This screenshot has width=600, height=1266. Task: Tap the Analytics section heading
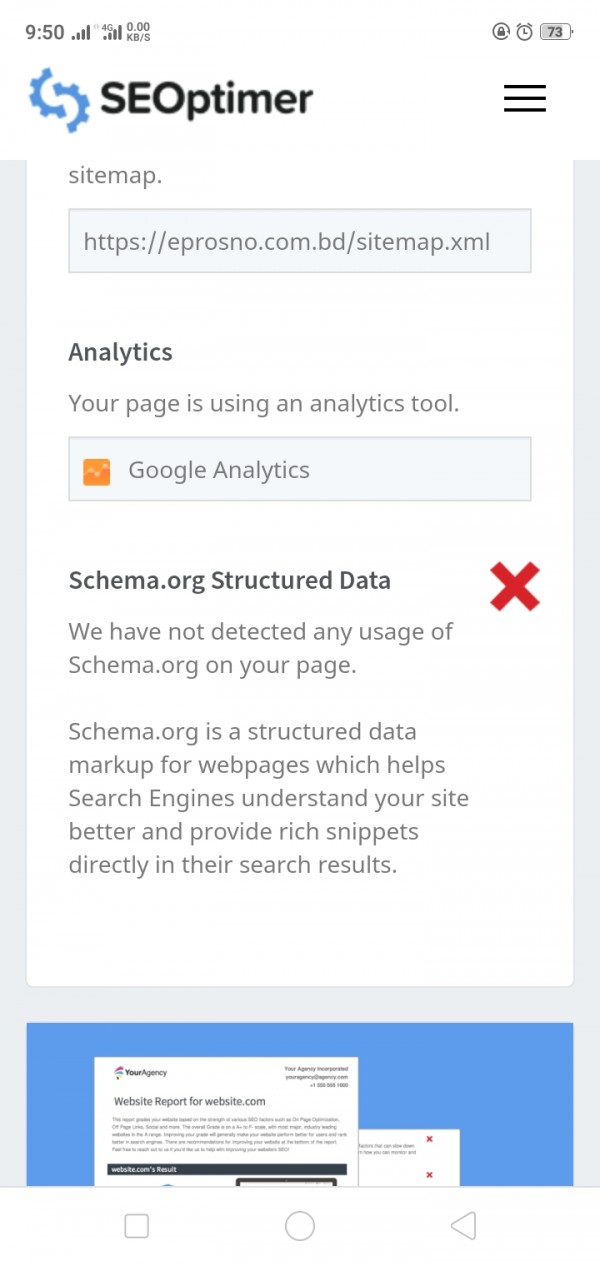[x=120, y=352]
